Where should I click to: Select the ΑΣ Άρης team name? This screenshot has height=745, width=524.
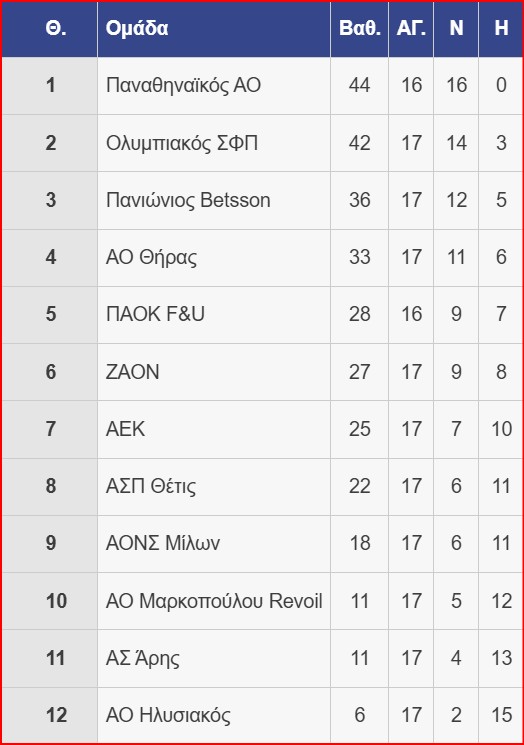[143, 658]
